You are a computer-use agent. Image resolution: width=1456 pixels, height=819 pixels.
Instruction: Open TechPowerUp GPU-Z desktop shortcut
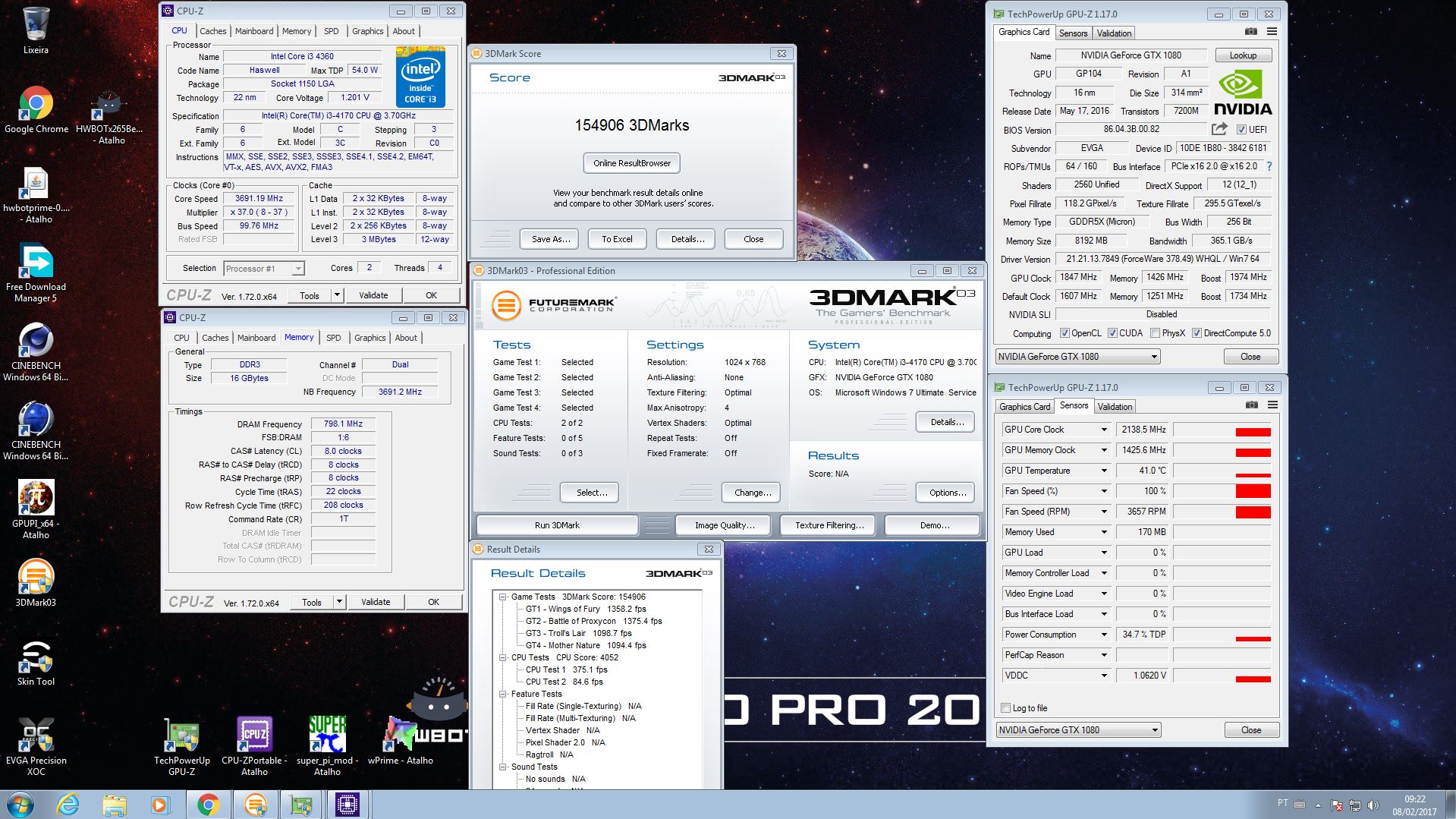click(x=182, y=747)
